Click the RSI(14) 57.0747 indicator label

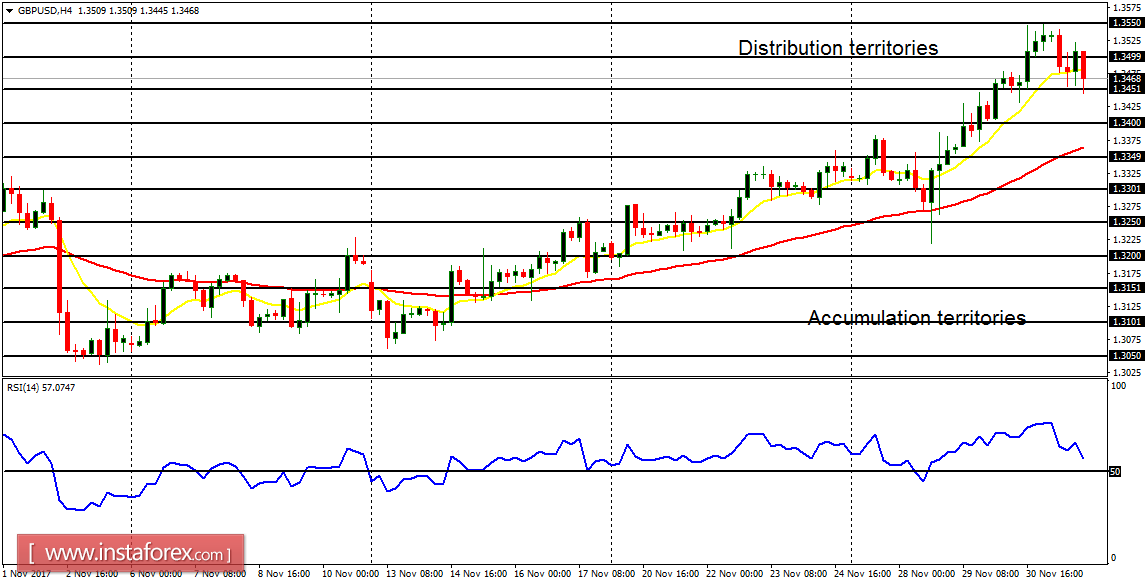pos(40,388)
